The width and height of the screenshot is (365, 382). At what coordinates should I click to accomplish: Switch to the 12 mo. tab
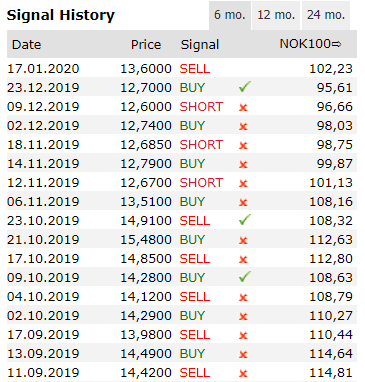[276, 15]
